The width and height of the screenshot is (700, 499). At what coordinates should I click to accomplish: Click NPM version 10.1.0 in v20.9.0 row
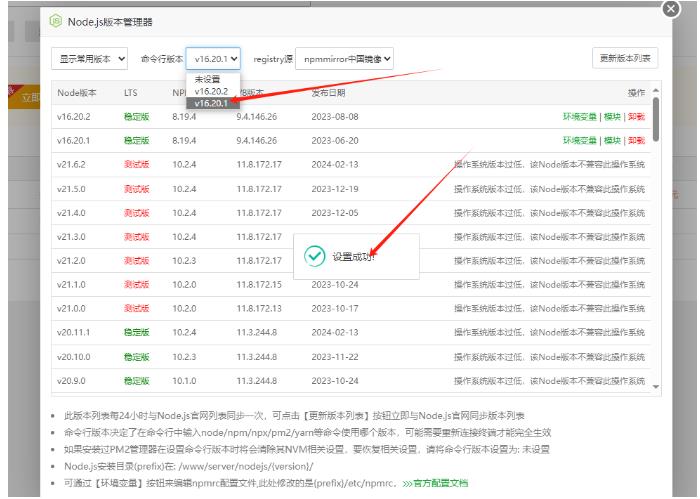click(x=184, y=381)
